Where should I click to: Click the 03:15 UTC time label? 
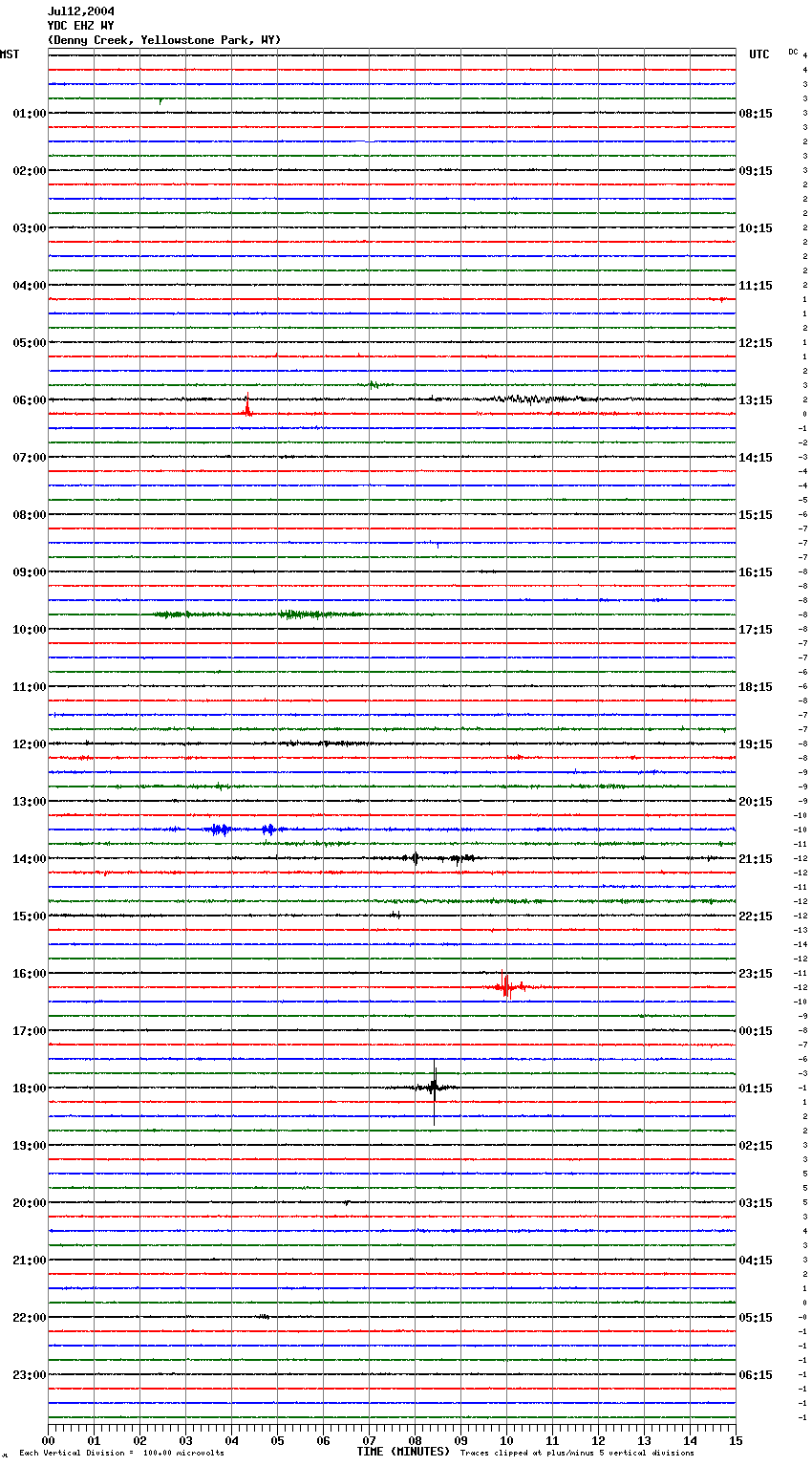756,1203
